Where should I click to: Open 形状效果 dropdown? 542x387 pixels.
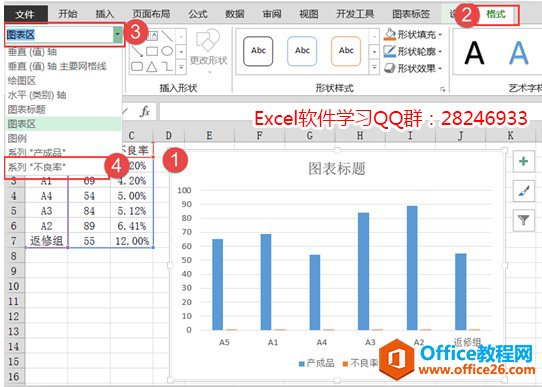click(x=413, y=68)
